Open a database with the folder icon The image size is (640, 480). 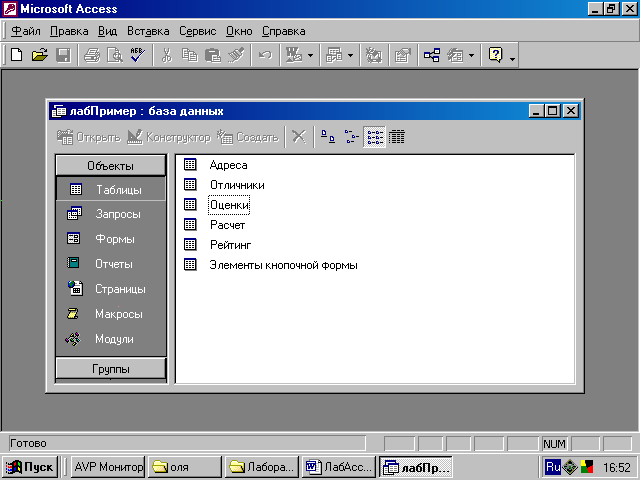(x=40, y=55)
